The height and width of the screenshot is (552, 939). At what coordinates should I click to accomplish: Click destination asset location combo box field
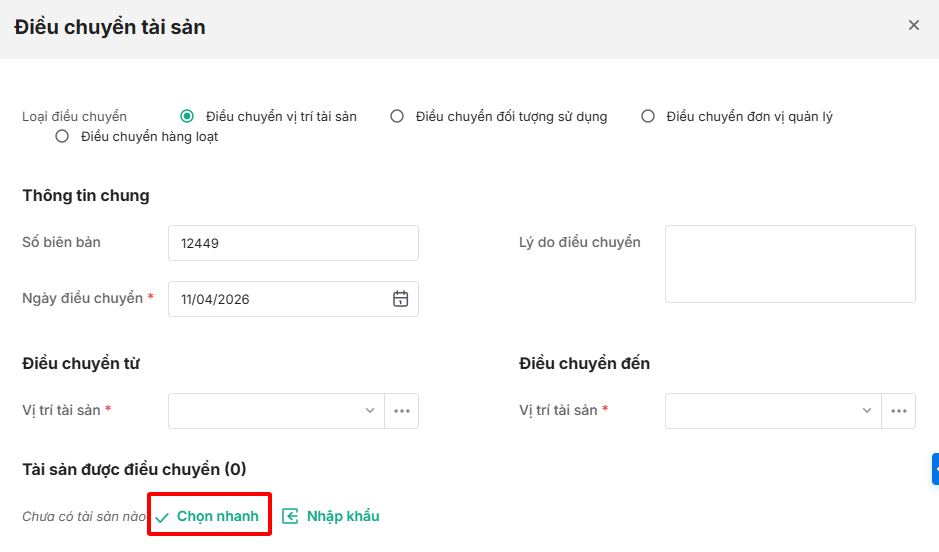760,411
